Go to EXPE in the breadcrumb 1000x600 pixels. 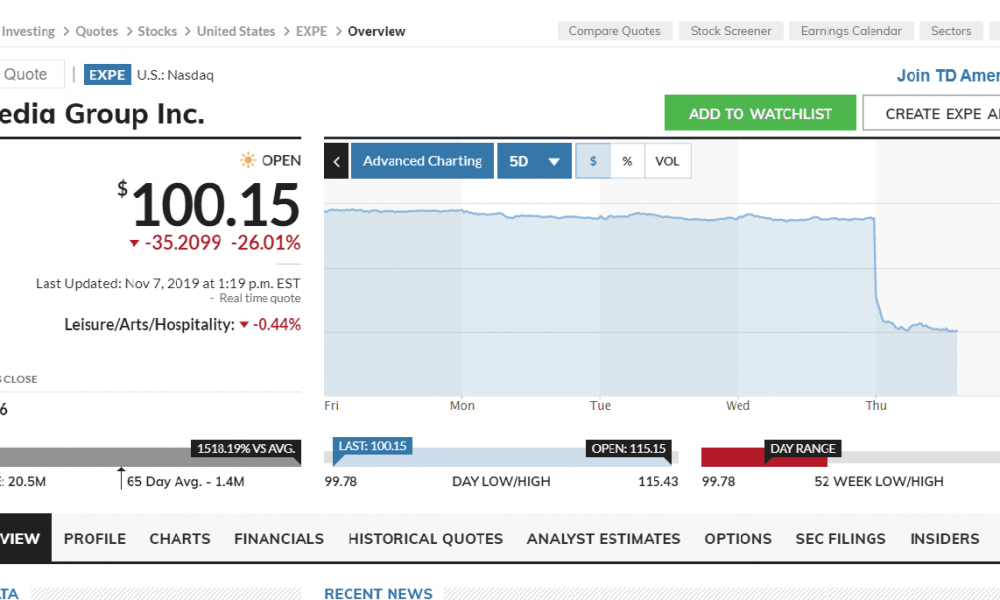(312, 31)
